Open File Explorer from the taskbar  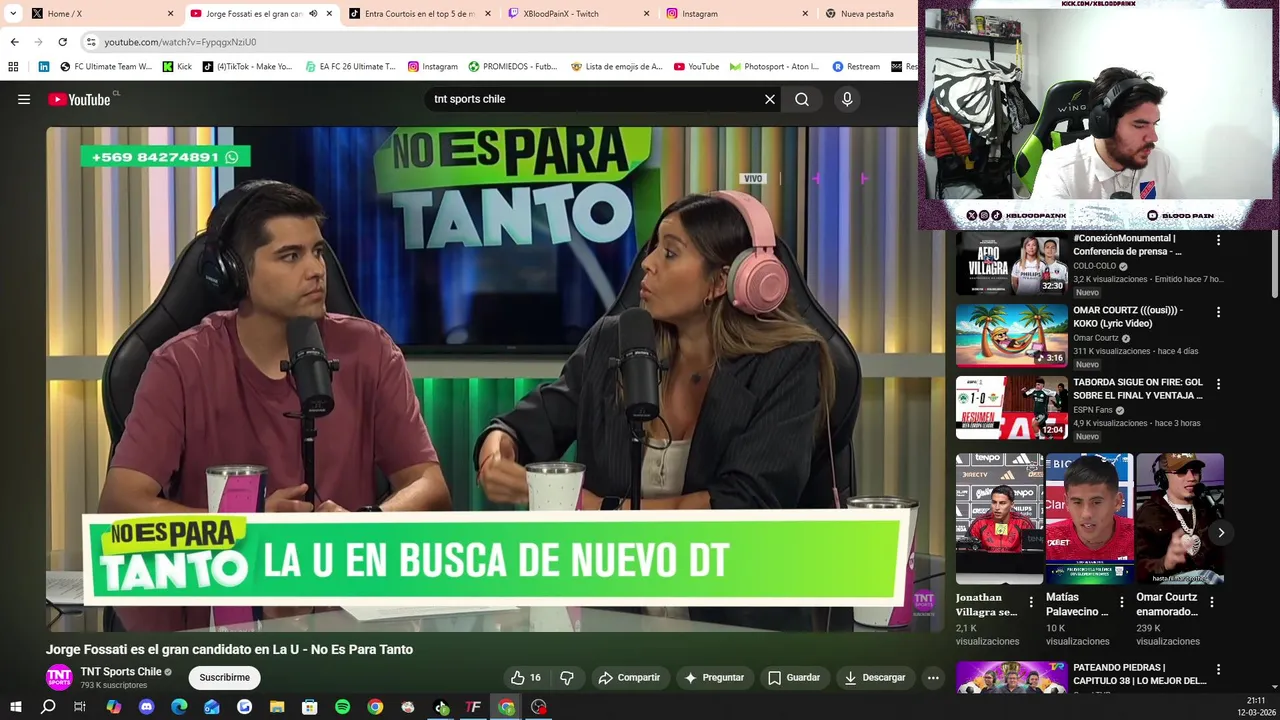pos(277,707)
